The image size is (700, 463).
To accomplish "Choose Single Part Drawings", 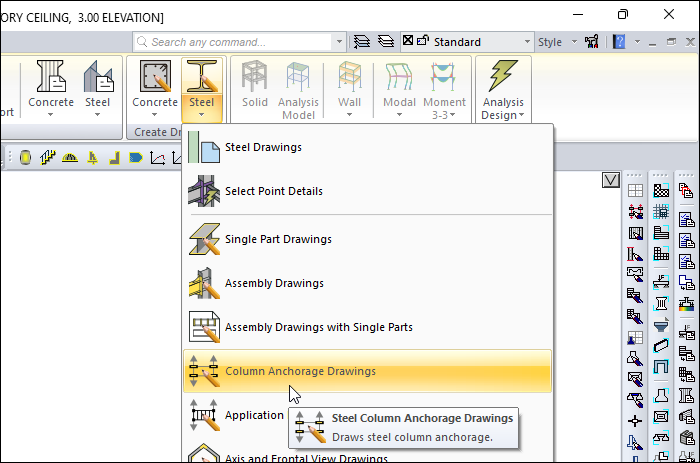I will [278, 239].
